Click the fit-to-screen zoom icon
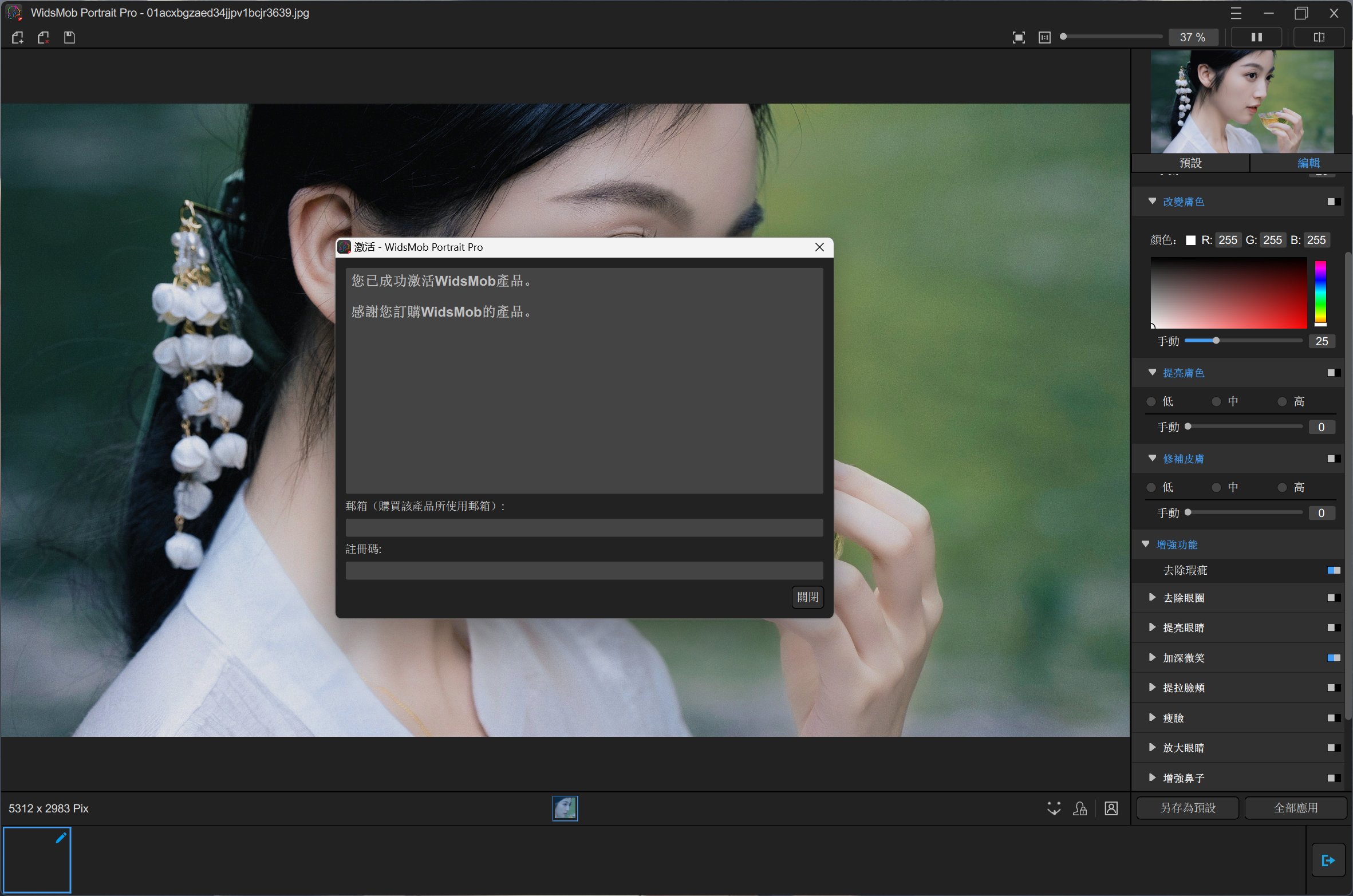Image resolution: width=1353 pixels, height=896 pixels. [1019, 38]
